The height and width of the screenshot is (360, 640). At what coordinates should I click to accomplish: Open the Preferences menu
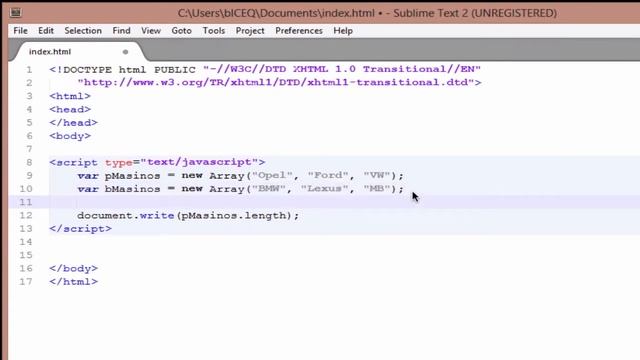tap(299, 31)
